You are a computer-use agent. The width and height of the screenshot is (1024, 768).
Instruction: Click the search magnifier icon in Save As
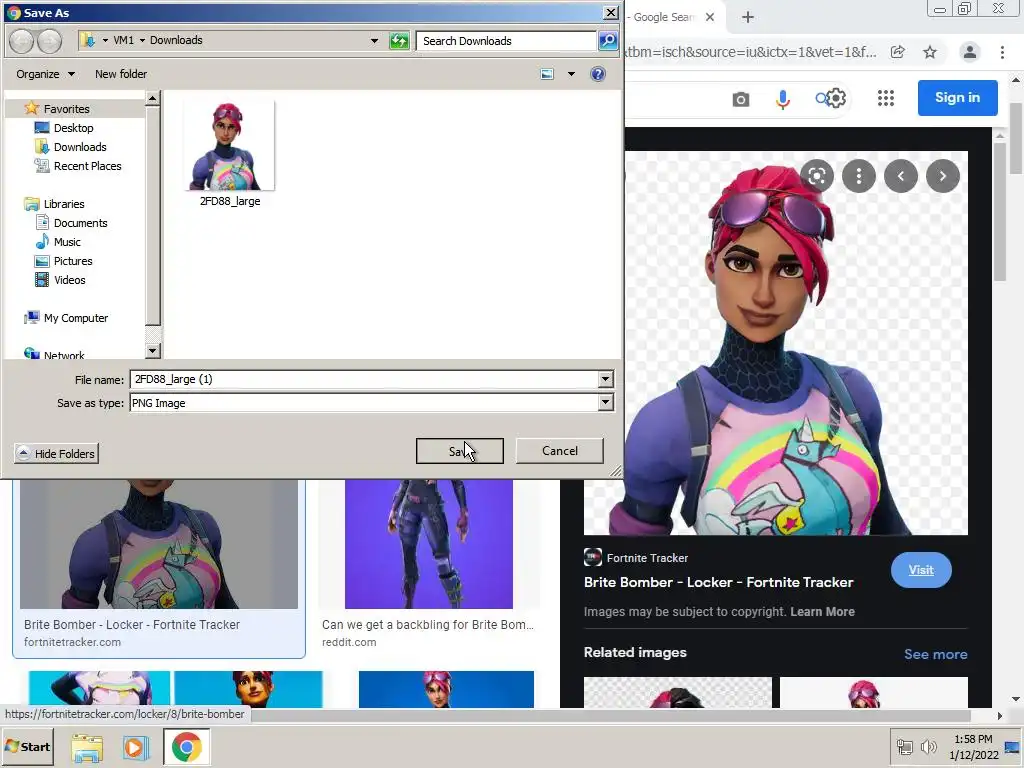click(x=608, y=41)
